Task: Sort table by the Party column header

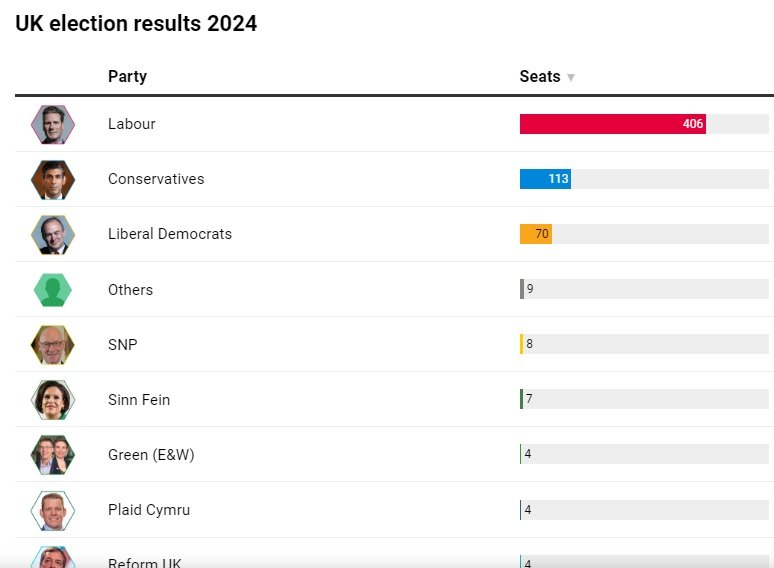Action: (x=127, y=77)
